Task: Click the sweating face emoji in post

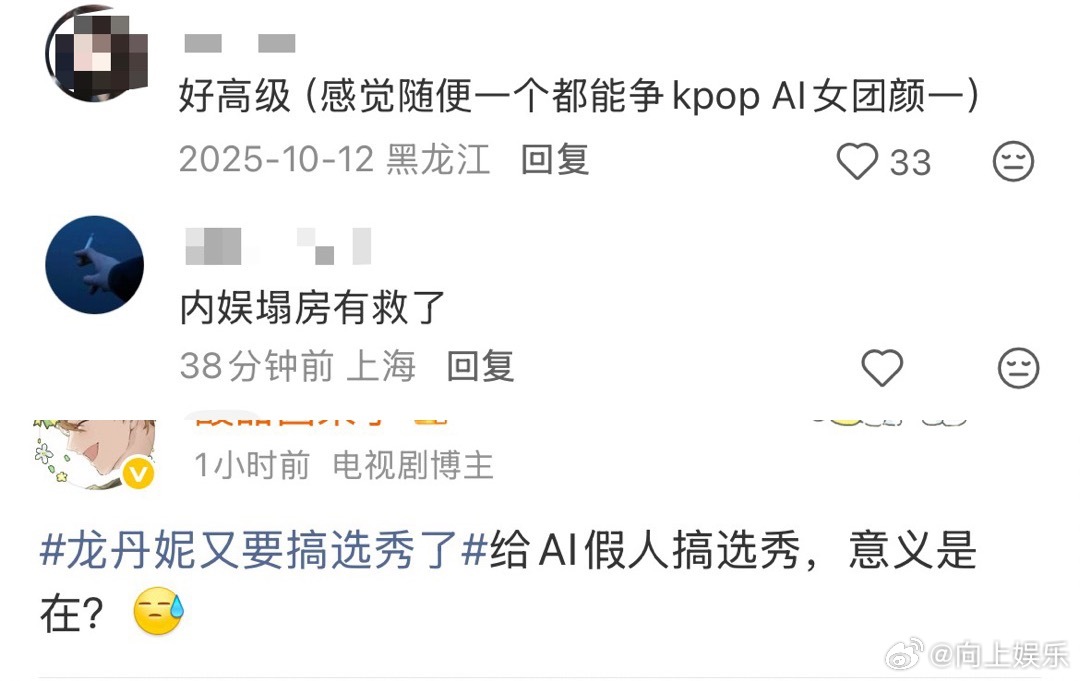Action: coord(158,611)
